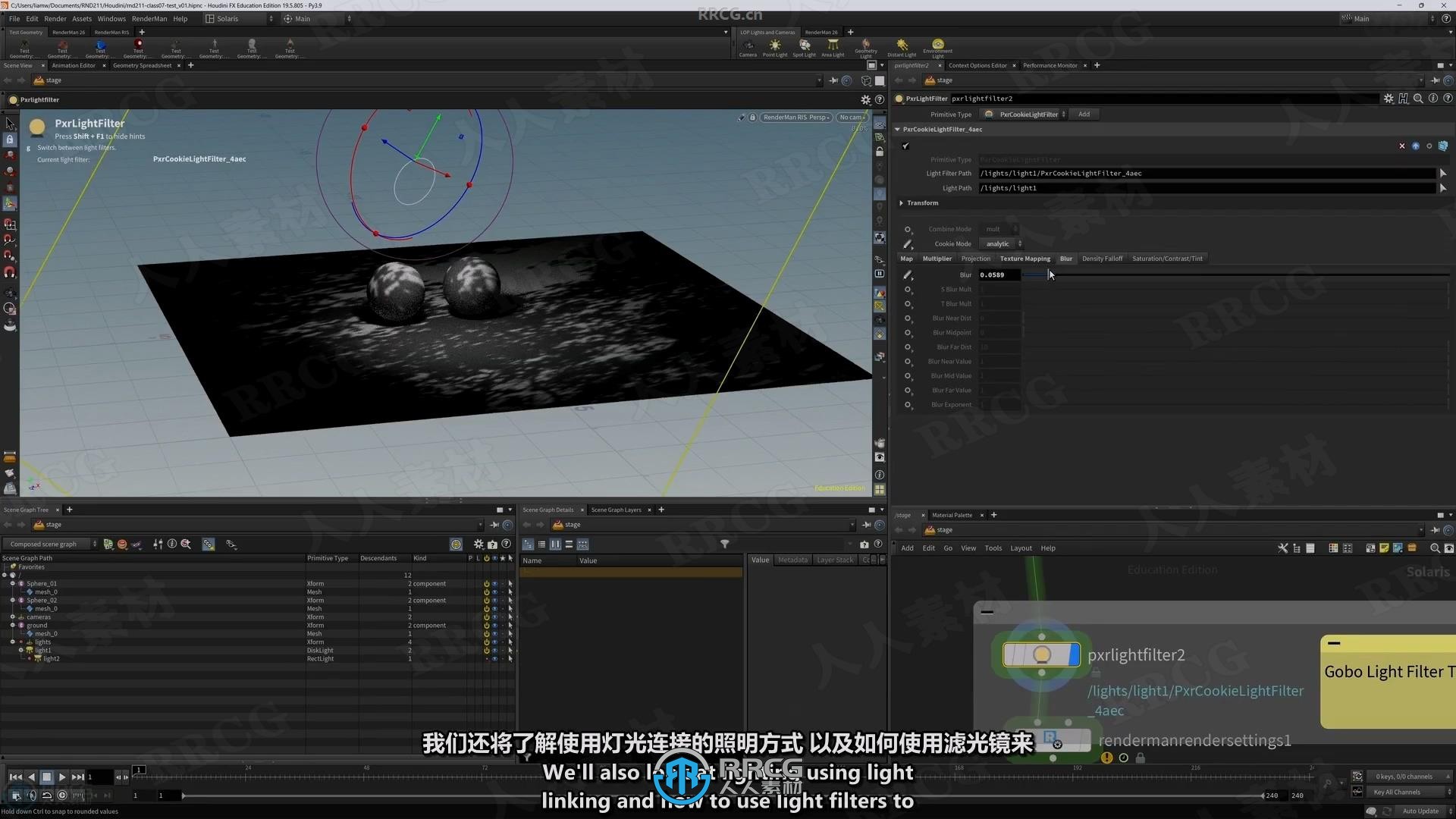The image size is (1456, 819).
Task: Click network editor sticky note icon
Action: point(1384,548)
